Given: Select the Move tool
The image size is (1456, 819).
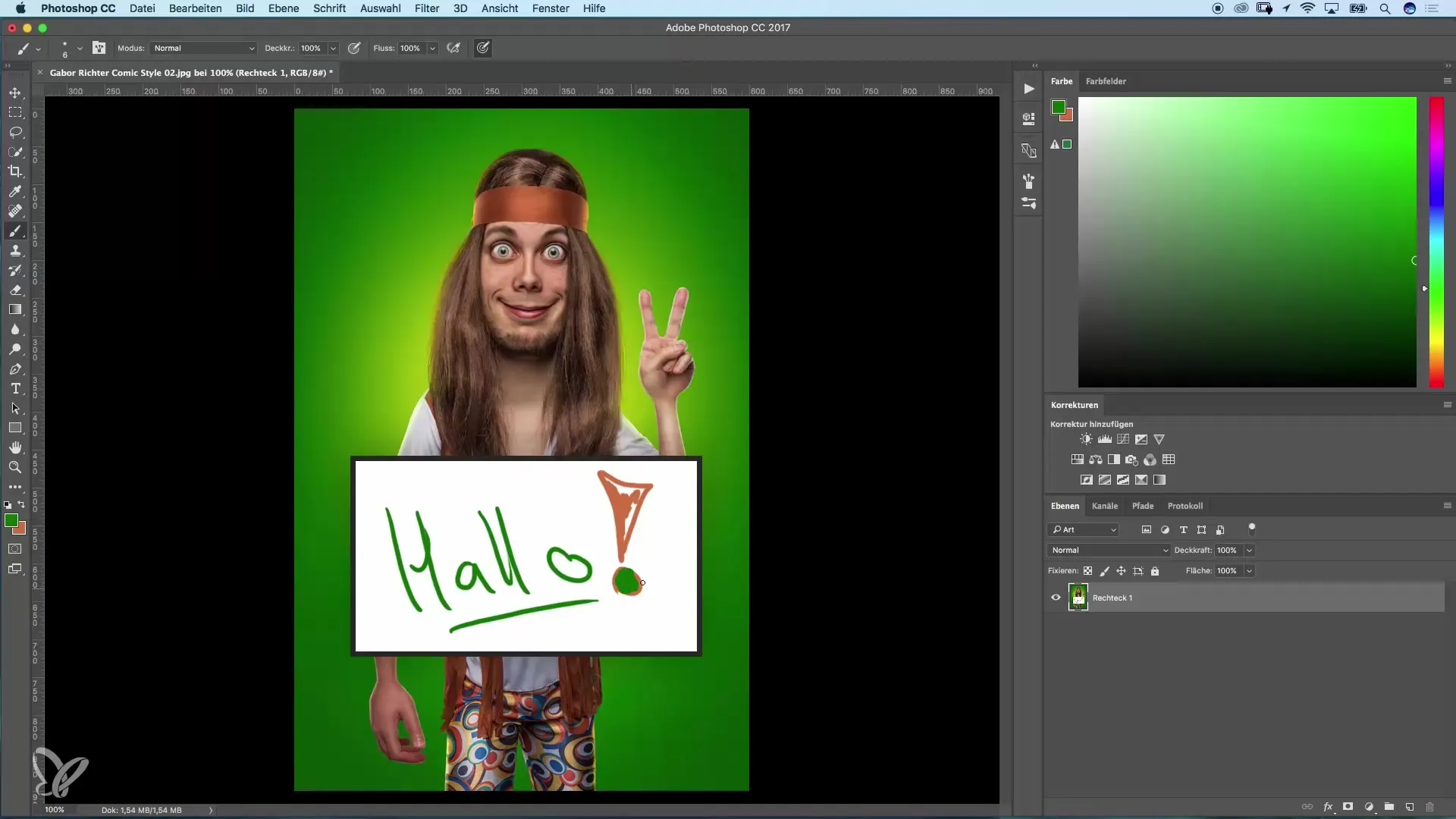Looking at the screenshot, I should coord(15,93).
